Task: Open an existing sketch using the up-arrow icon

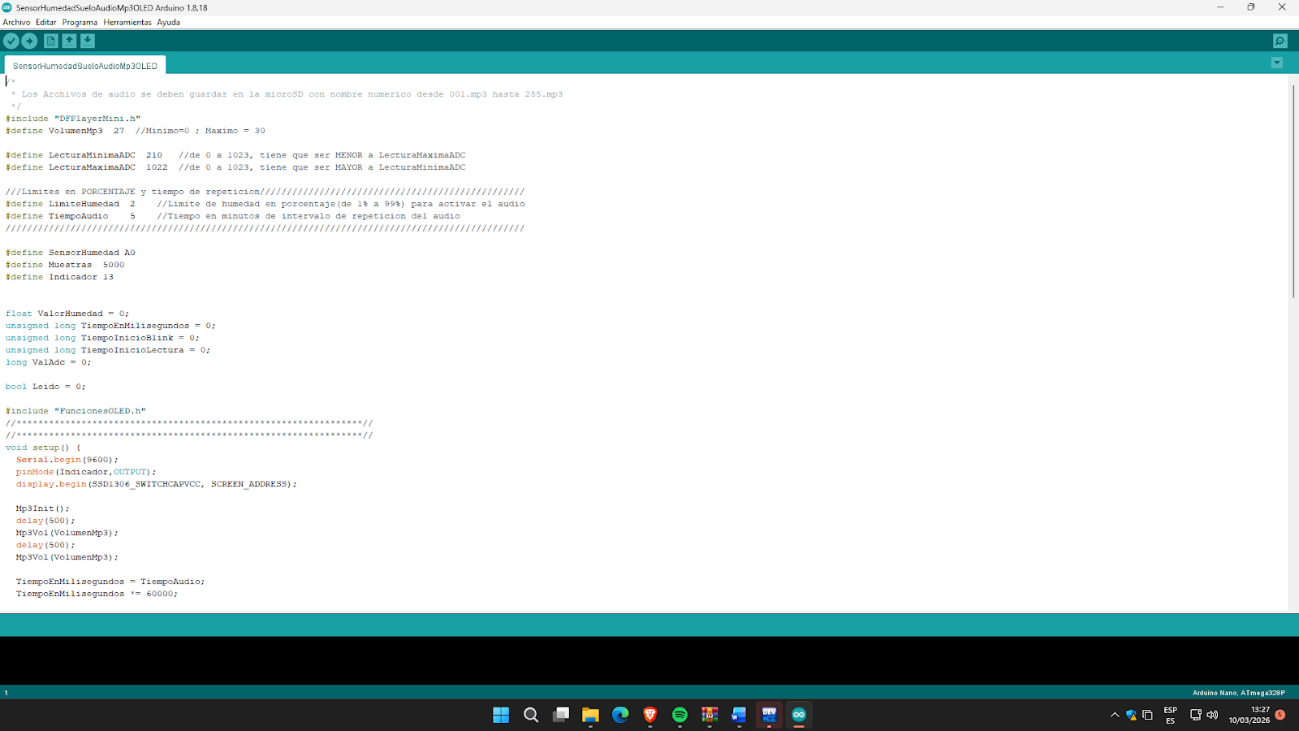Action: click(69, 41)
